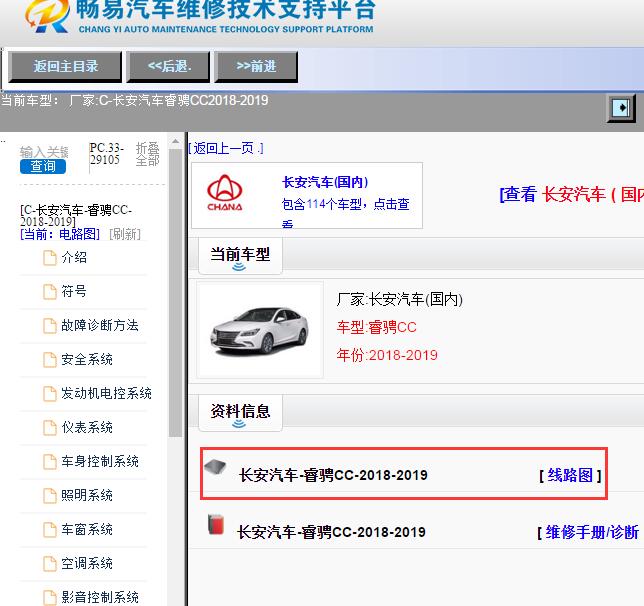Click the [C-长安汽车-睿骋CC-2018-2019] sidebar heading
This screenshot has width=644, height=606.
tap(76, 215)
